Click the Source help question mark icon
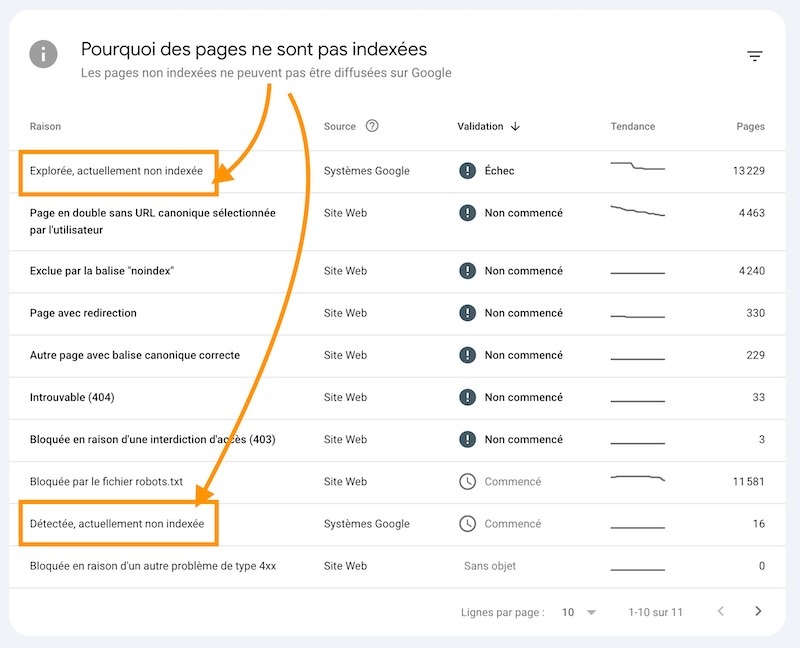The image size is (800, 648). pos(372,126)
